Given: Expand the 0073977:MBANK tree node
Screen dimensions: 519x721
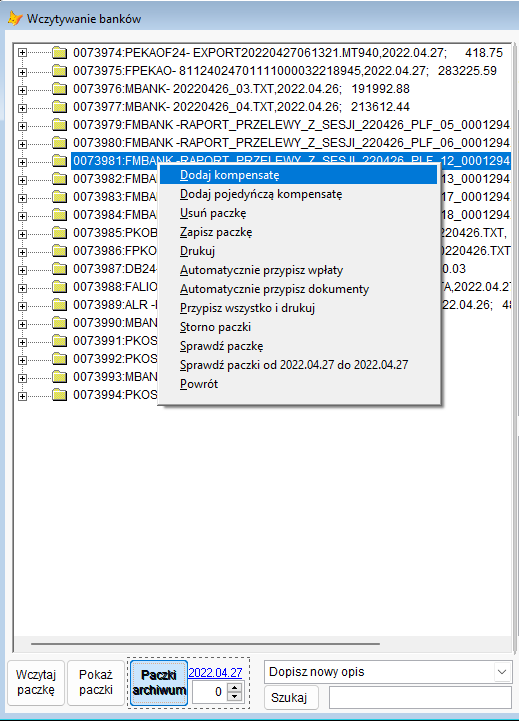Looking at the screenshot, I should coord(22,108).
